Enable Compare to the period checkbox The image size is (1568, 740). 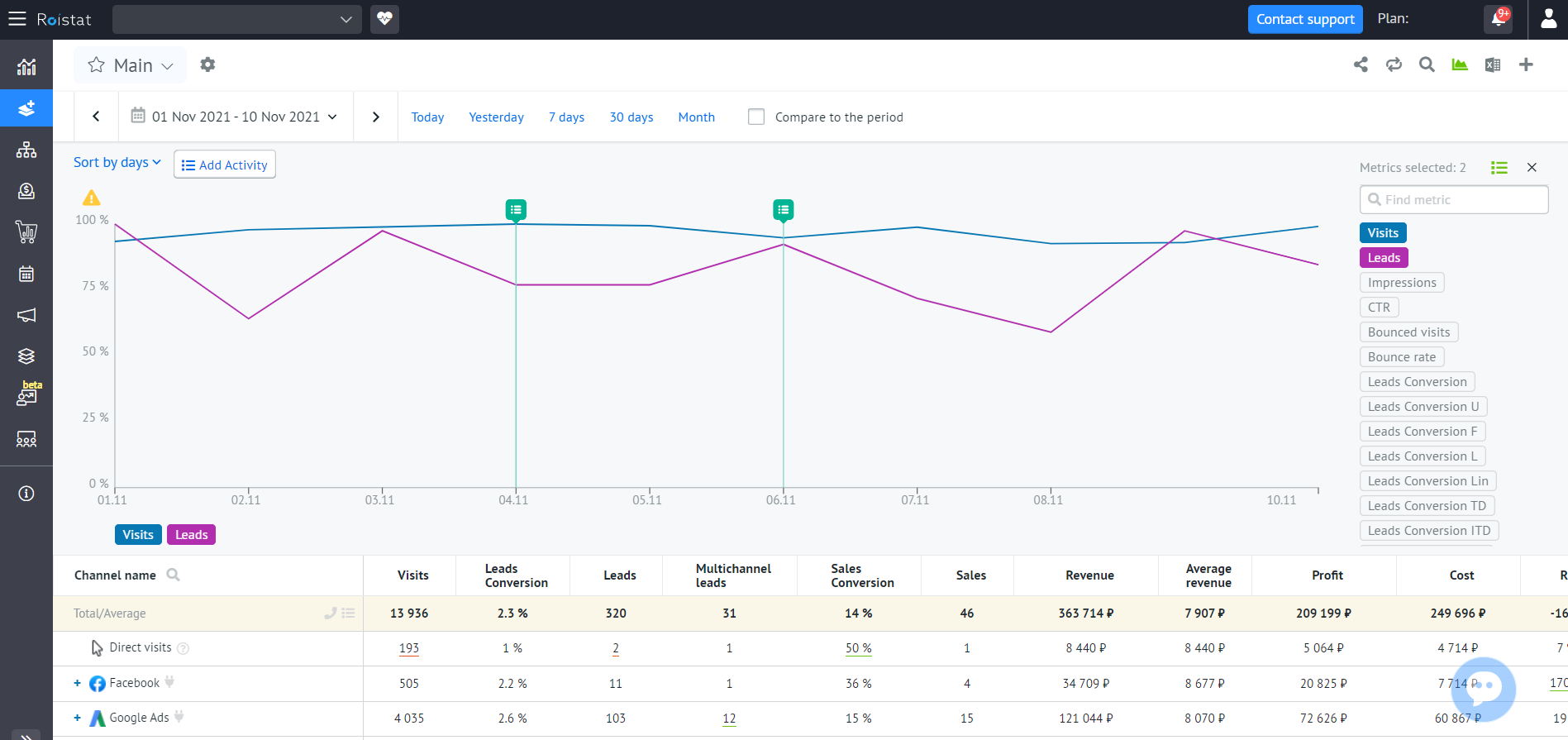[756, 117]
